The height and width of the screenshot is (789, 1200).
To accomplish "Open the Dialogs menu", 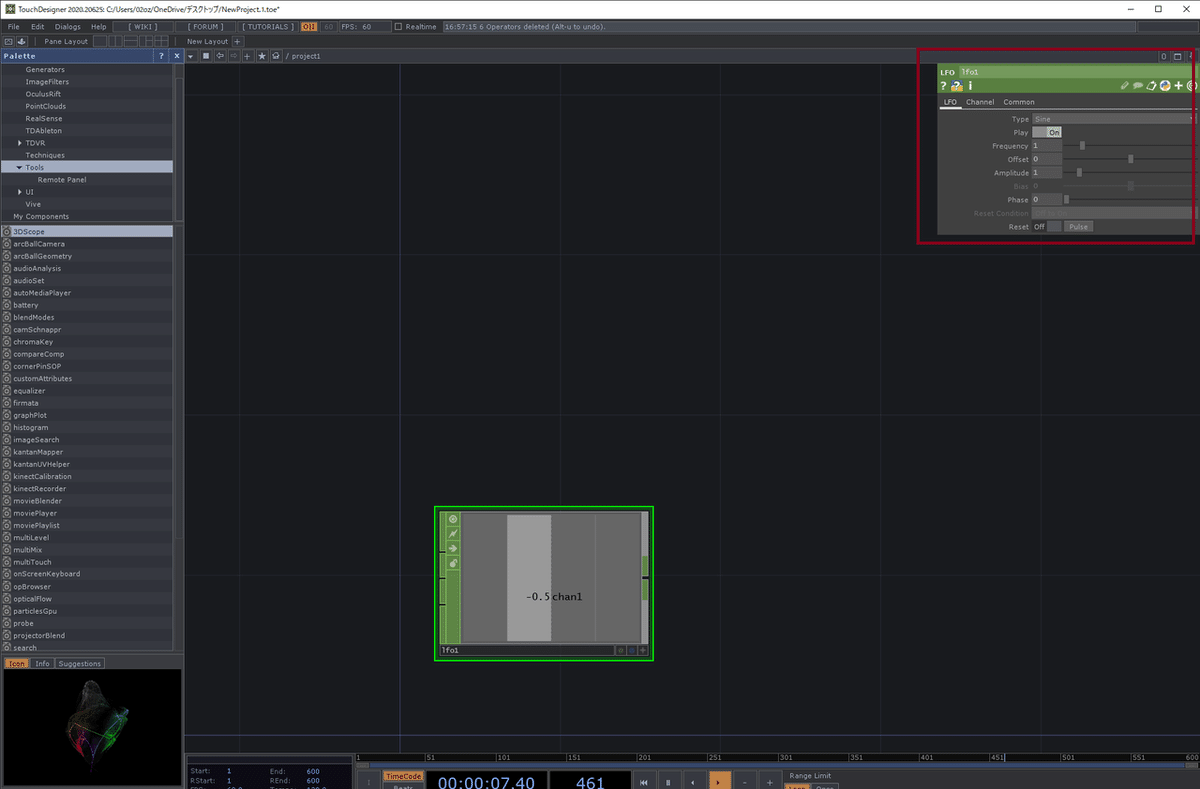I will click(67, 27).
